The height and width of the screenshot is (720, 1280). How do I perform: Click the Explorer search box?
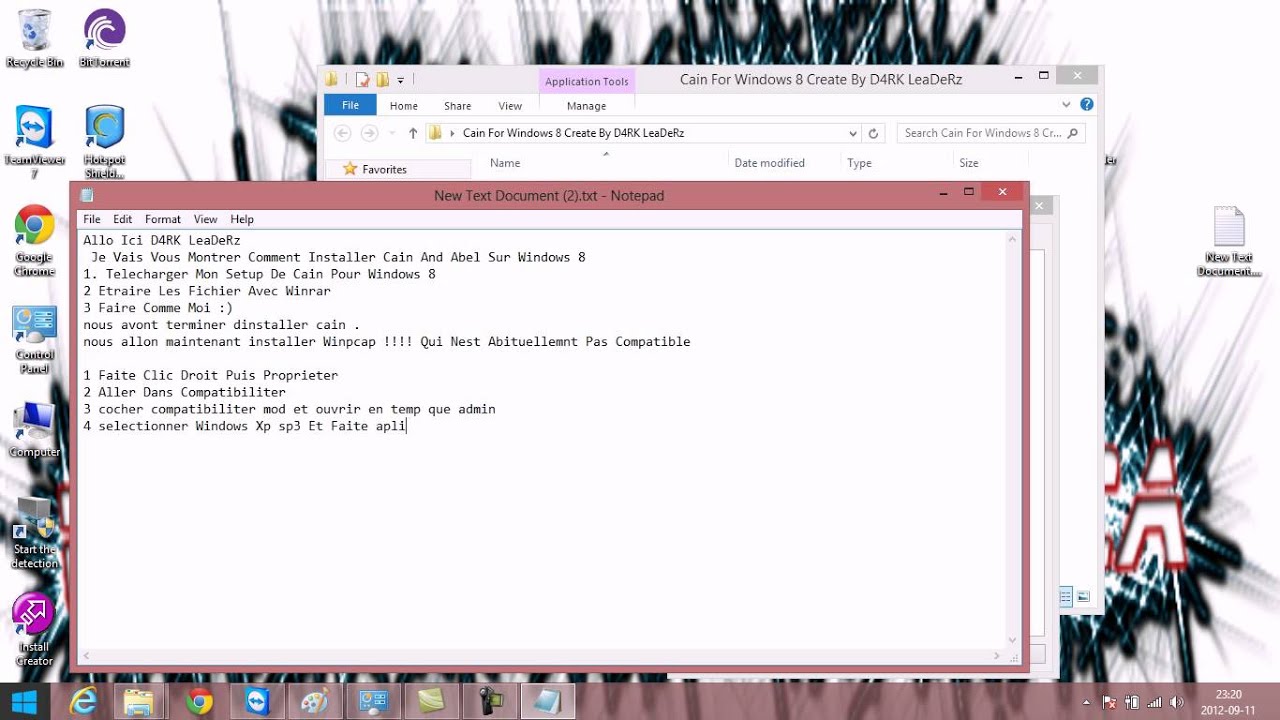coord(990,133)
